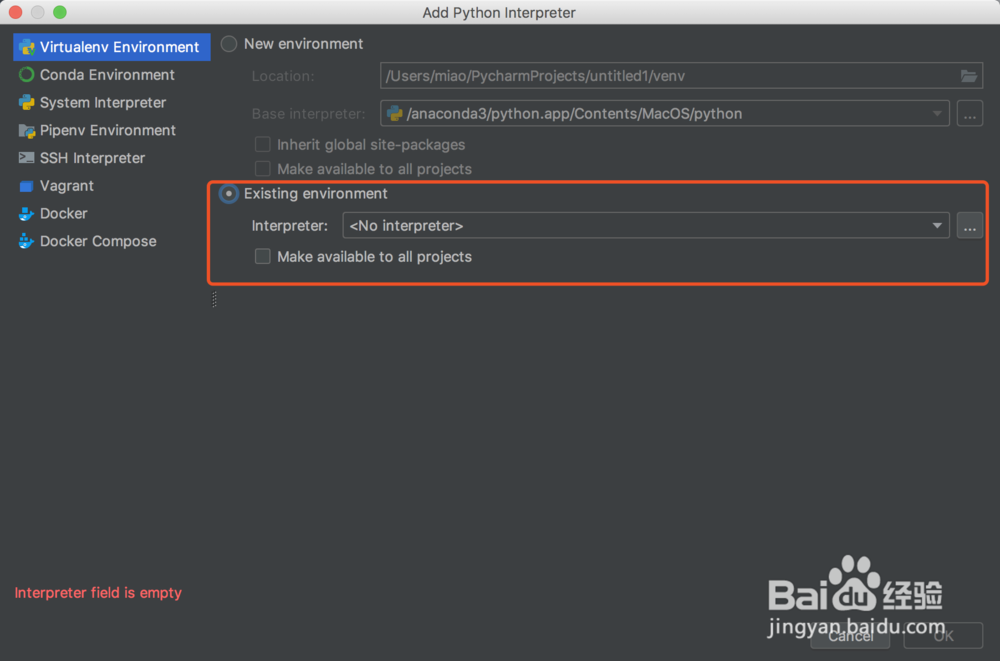
Task: Select the Existing environment radio button
Action: tap(229, 193)
